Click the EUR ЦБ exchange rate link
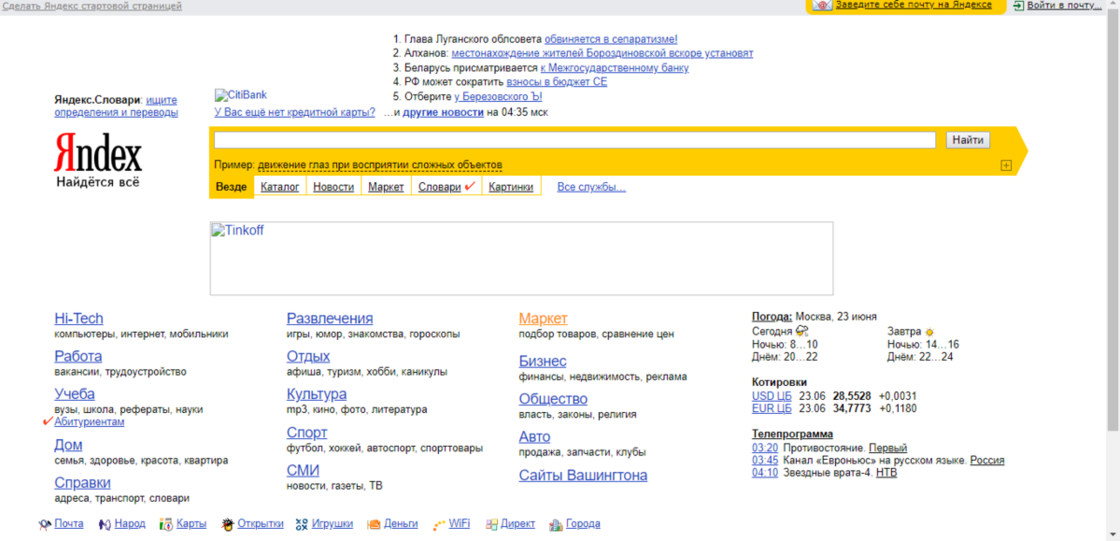1120x541 pixels. tap(772, 409)
